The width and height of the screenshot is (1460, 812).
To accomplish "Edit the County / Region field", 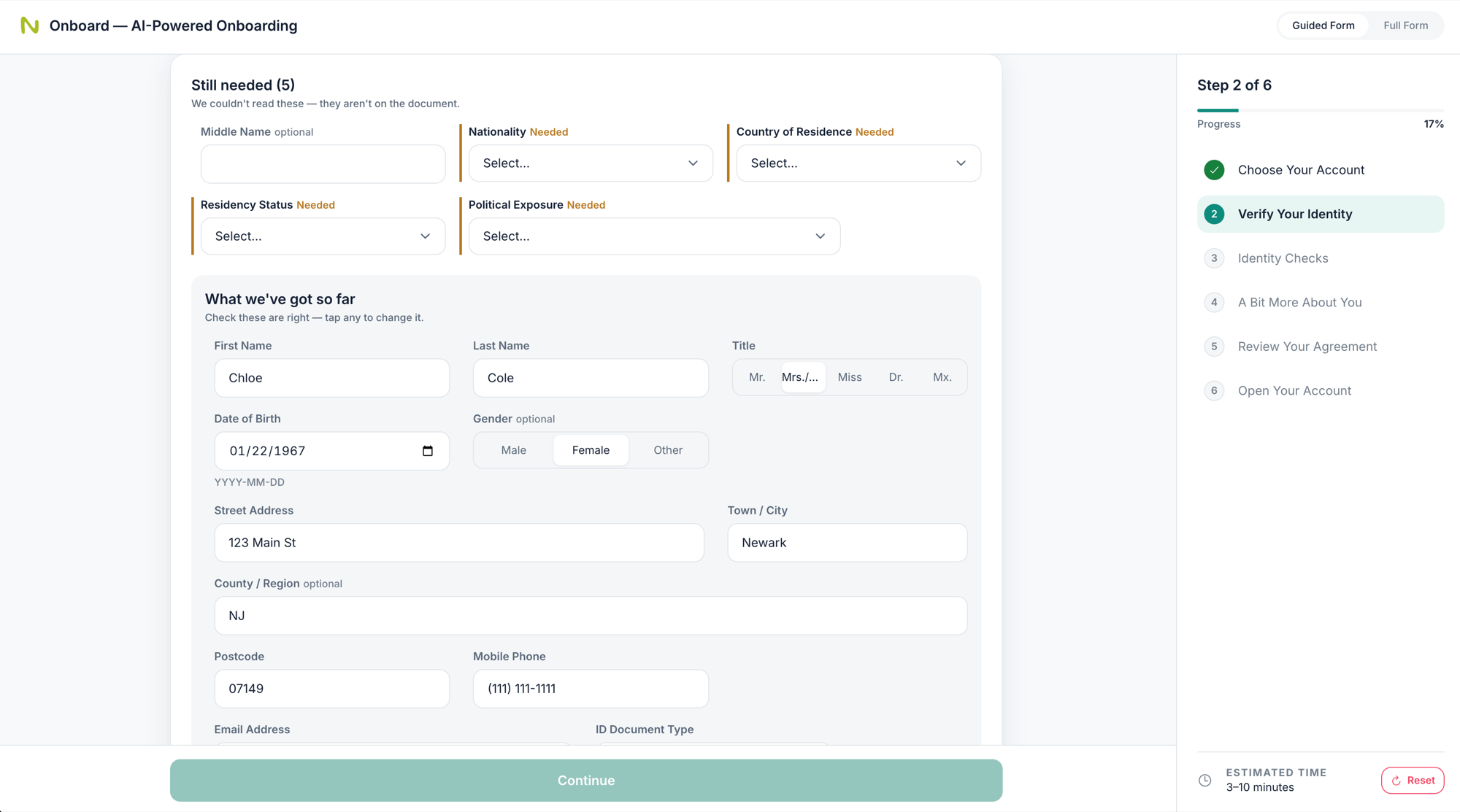I will click(x=591, y=616).
